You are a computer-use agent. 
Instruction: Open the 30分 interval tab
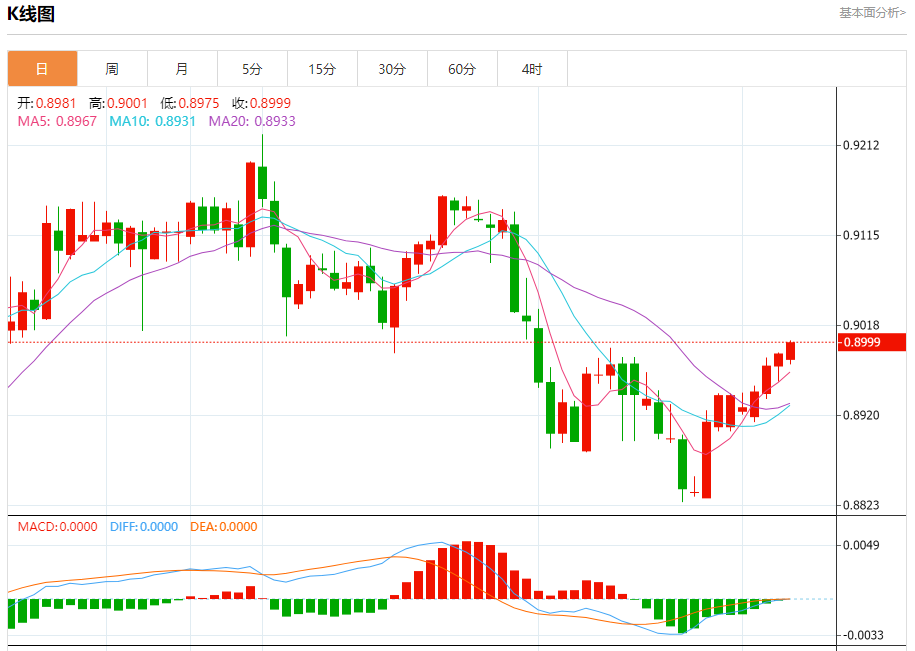point(392,69)
